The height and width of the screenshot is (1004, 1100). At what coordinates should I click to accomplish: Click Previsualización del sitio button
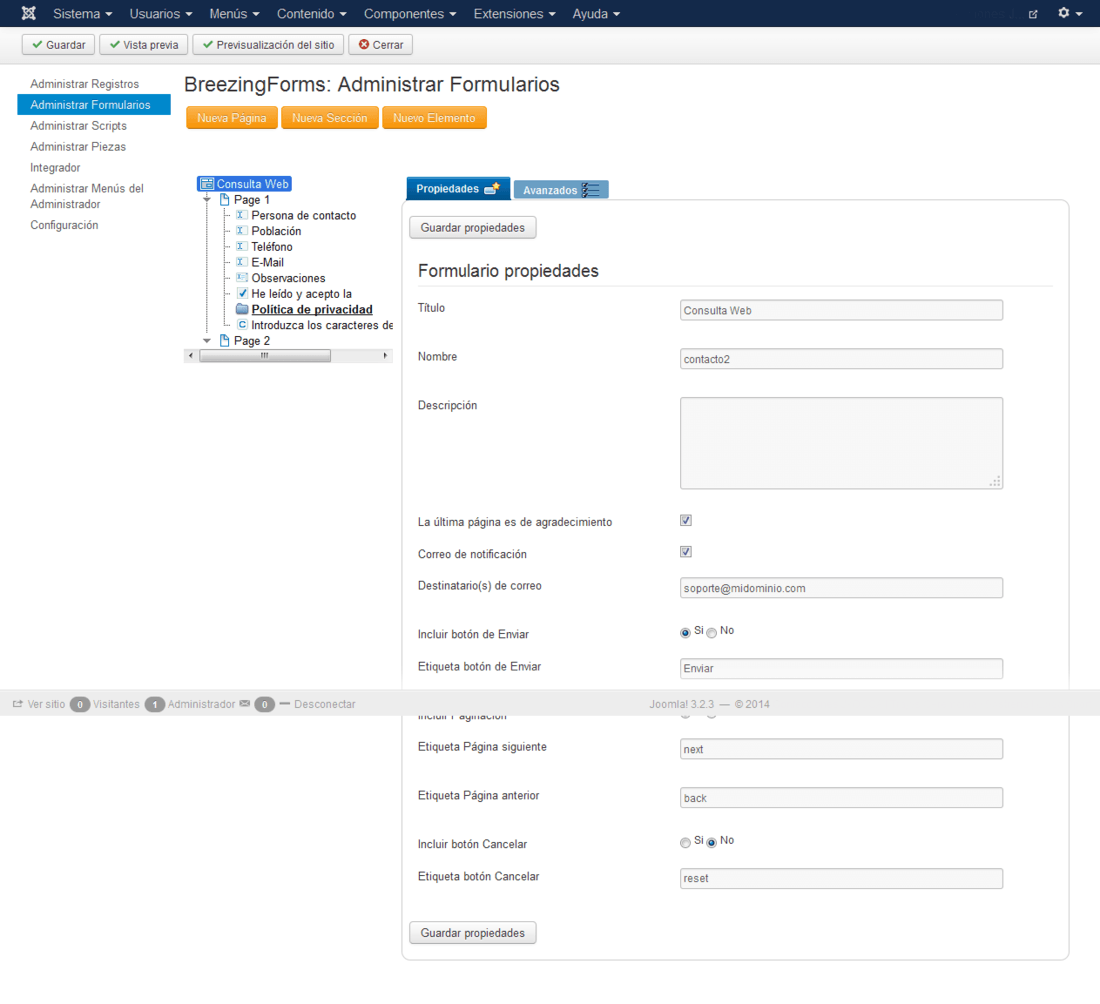point(268,45)
